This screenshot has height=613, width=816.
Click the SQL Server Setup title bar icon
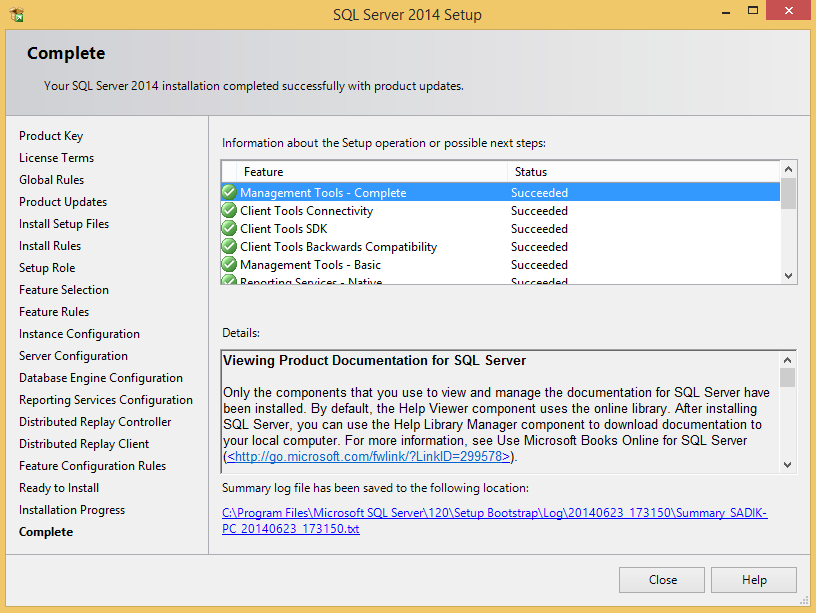point(17,15)
